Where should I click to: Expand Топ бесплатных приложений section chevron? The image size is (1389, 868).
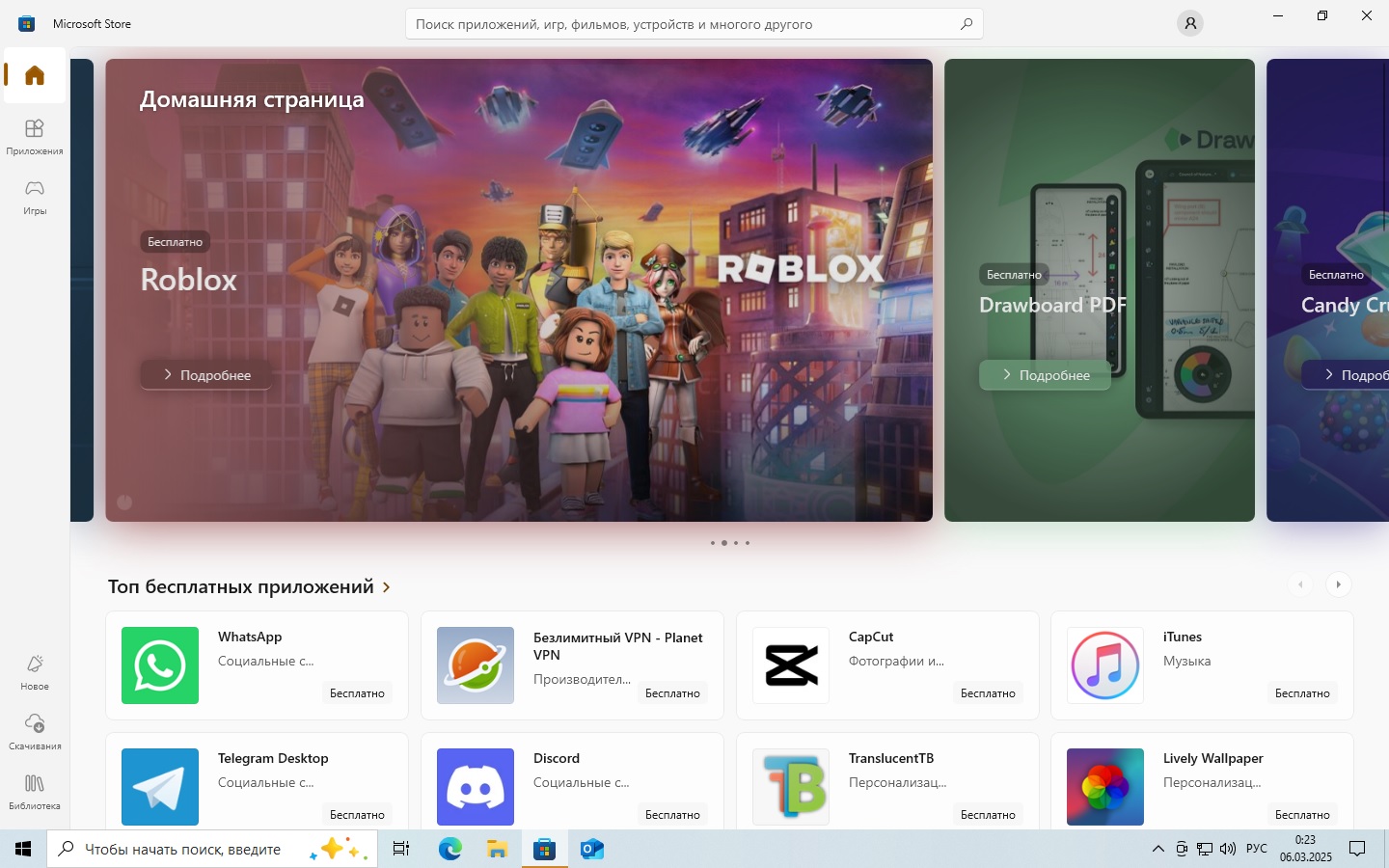[x=387, y=586]
